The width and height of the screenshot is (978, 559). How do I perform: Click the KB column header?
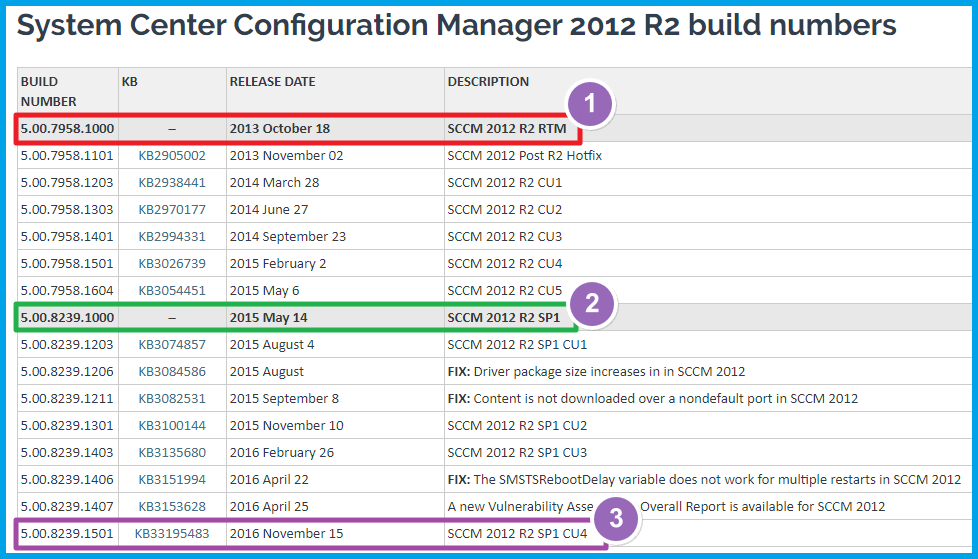click(130, 81)
